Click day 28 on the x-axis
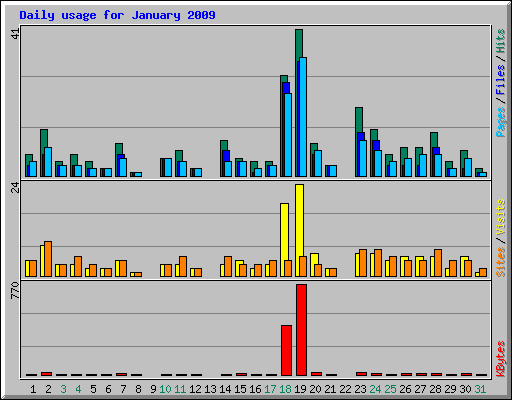 pyautogui.click(x=435, y=389)
